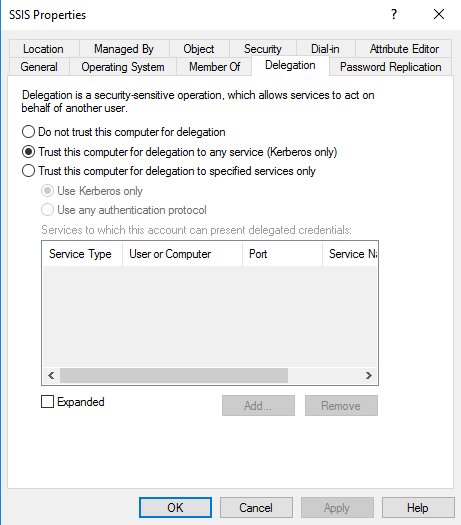Open the Location tab
The height and width of the screenshot is (525, 461).
pos(43,49)
